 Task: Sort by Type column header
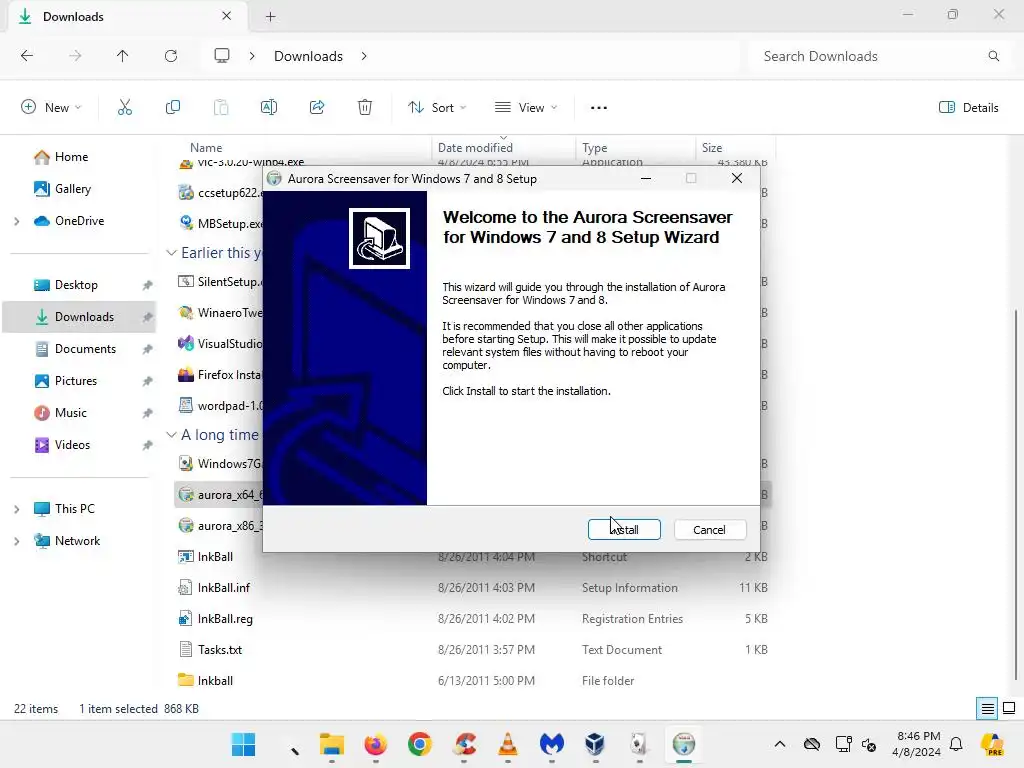click(594, 148)
